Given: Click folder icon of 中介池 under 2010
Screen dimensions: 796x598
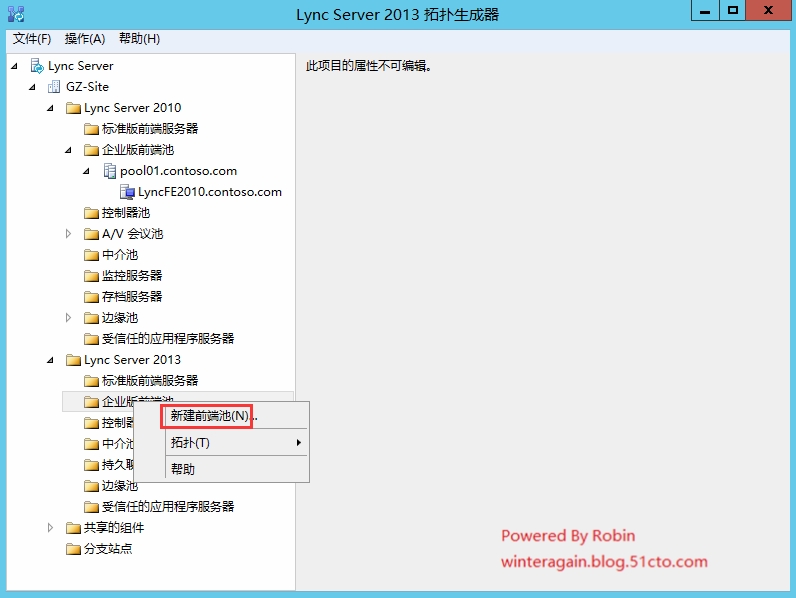Looking at the screenshot, I should (91, 255).
